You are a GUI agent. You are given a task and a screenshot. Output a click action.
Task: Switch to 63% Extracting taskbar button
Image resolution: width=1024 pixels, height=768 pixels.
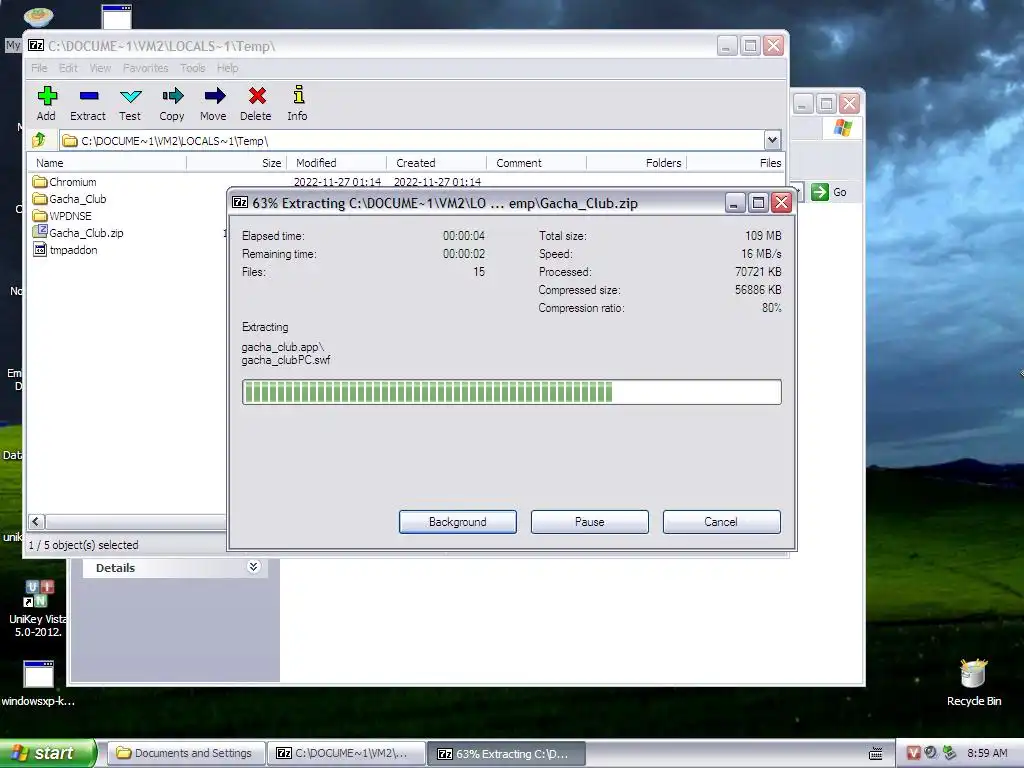click(506, 753)
